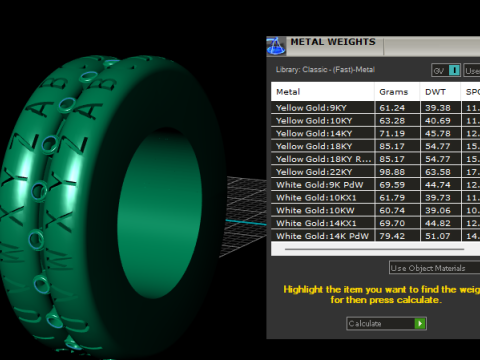This screenshot has width=480, height=360.
Task: Click the 69.59 grams value
Action: [392, 185]
